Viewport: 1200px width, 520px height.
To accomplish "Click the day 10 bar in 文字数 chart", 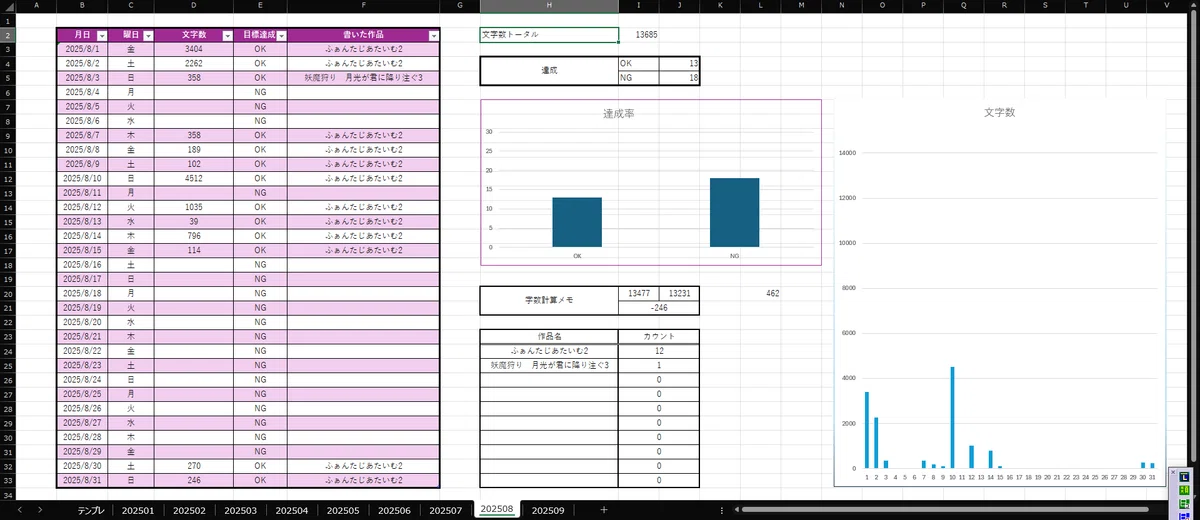I will (x=952, y=417).
